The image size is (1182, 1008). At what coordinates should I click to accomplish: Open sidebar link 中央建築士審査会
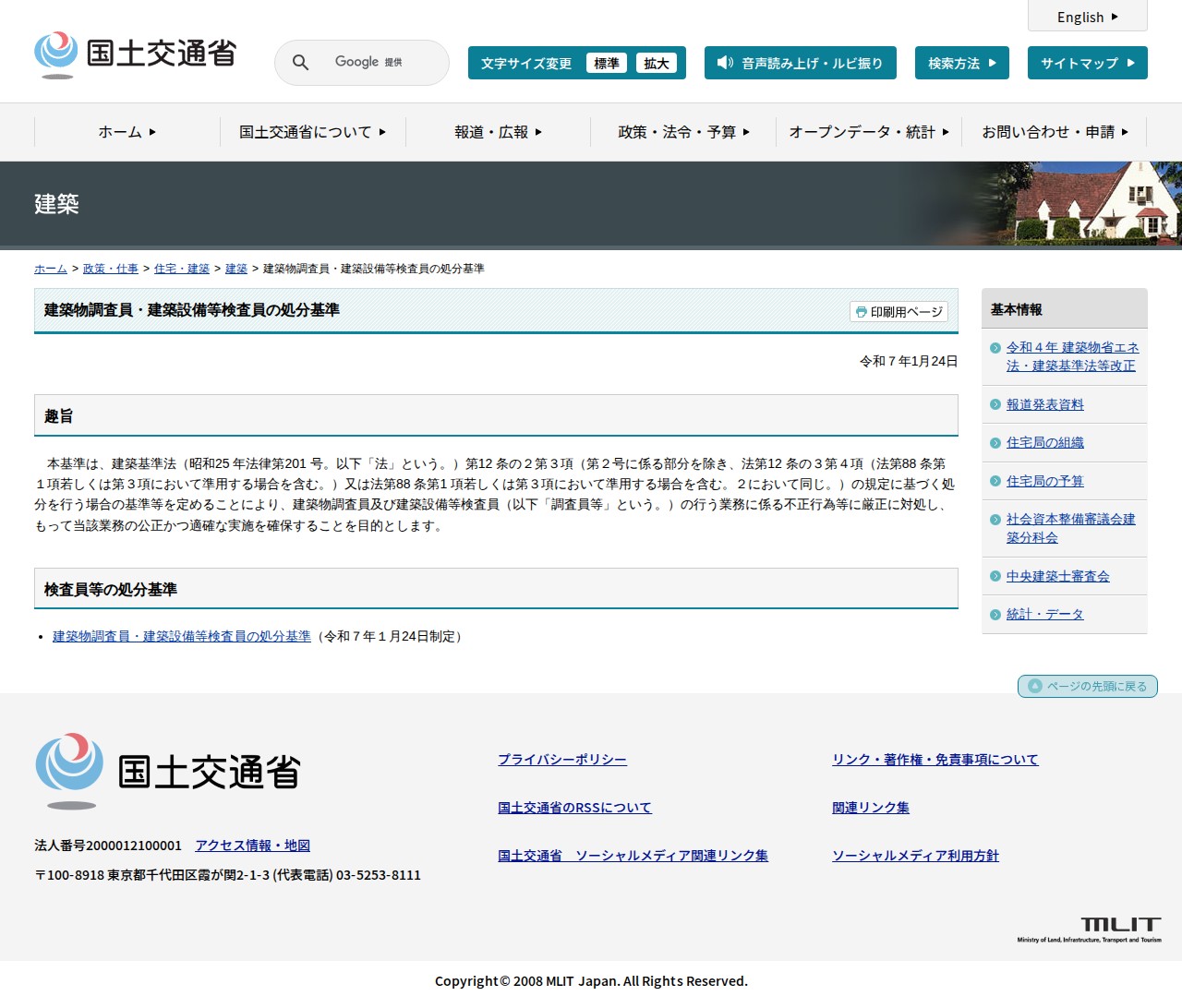(x=1058, y=576)
